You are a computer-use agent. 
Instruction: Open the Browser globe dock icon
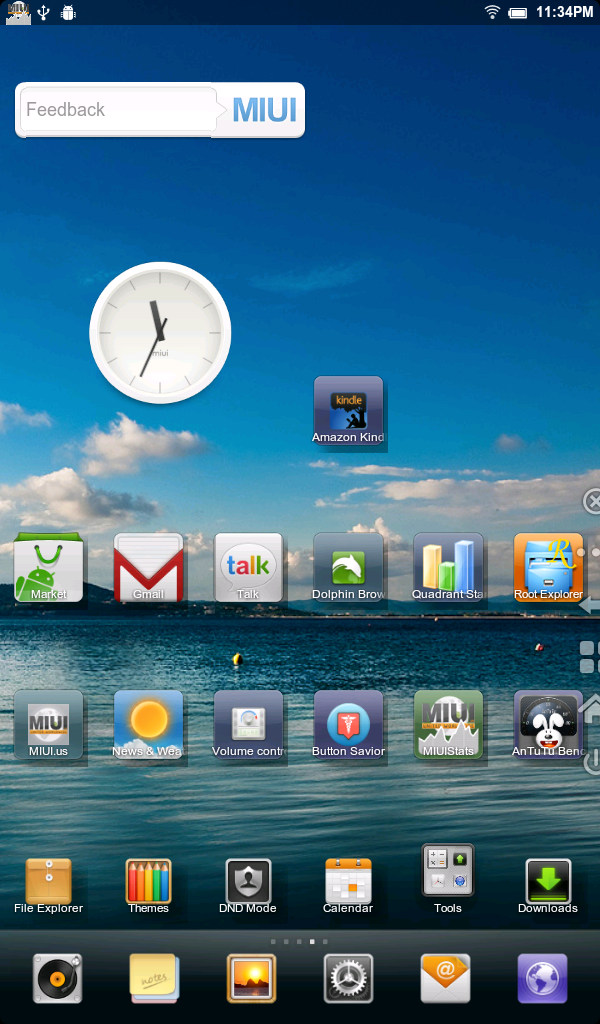coord(543,978)
